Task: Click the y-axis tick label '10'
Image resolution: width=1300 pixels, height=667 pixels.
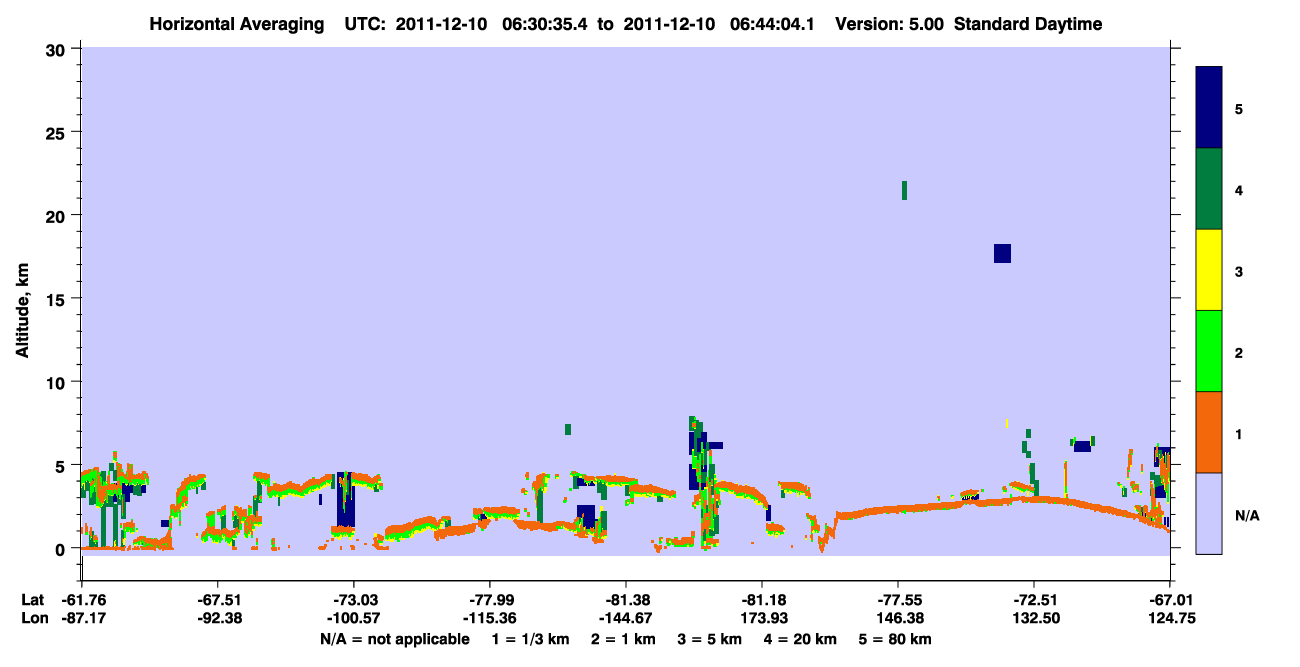Action: [58, 382]
